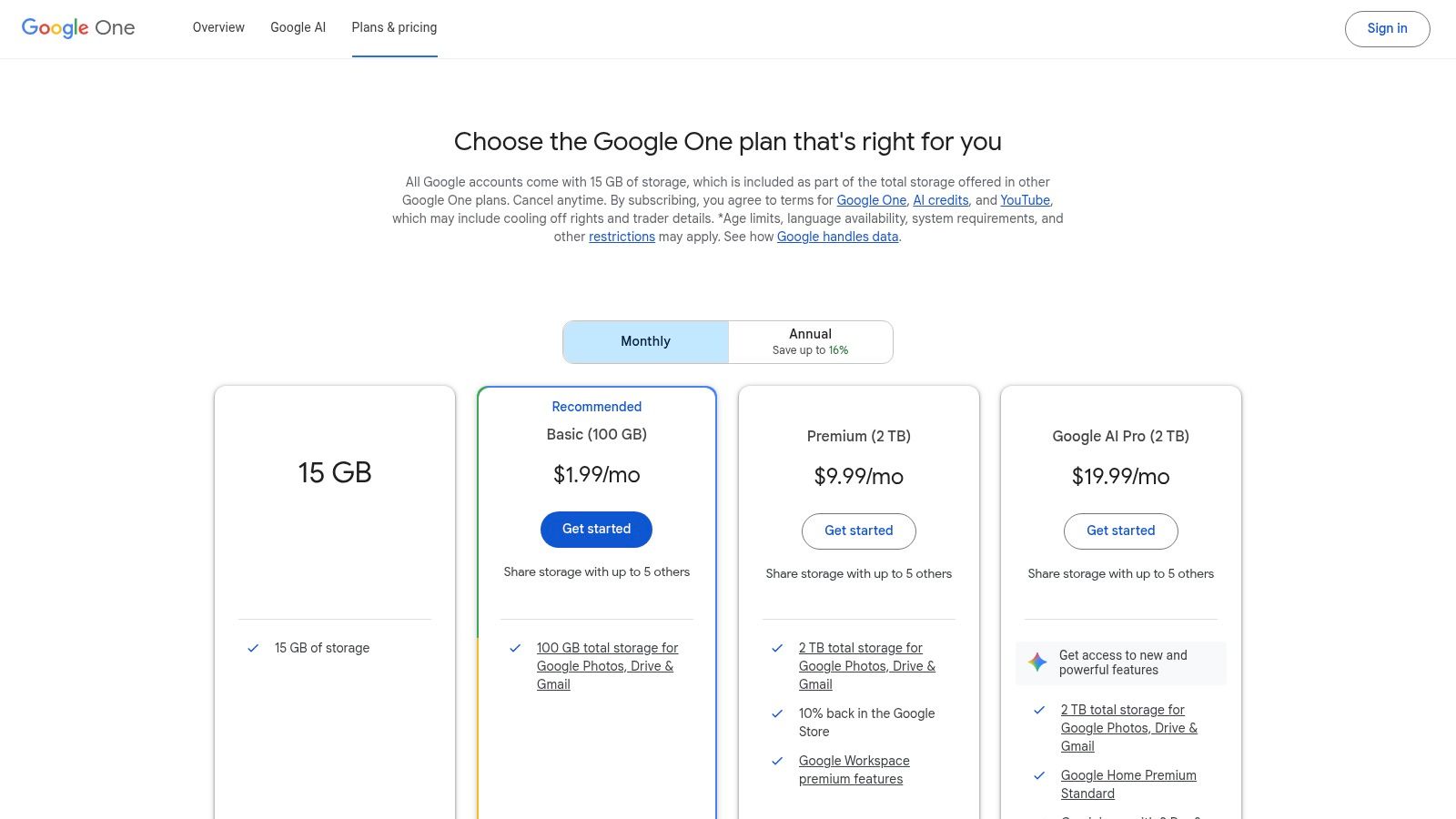This screenshot has height=819, width=1456.
Task: Switch to Annual billing to save 16%
Action: pyautogui.click(x=809, y=341)
